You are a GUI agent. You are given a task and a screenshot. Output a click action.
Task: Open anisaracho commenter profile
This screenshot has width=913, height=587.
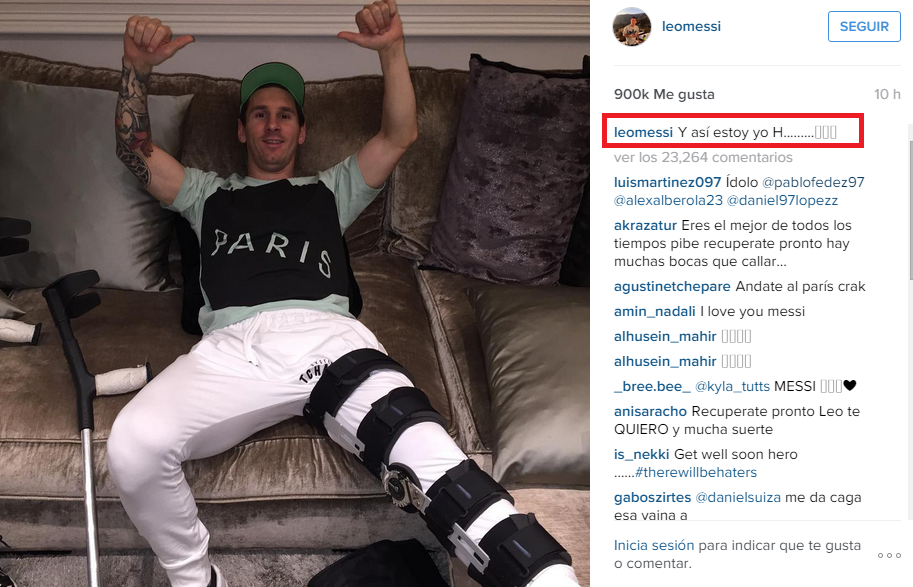650,411
